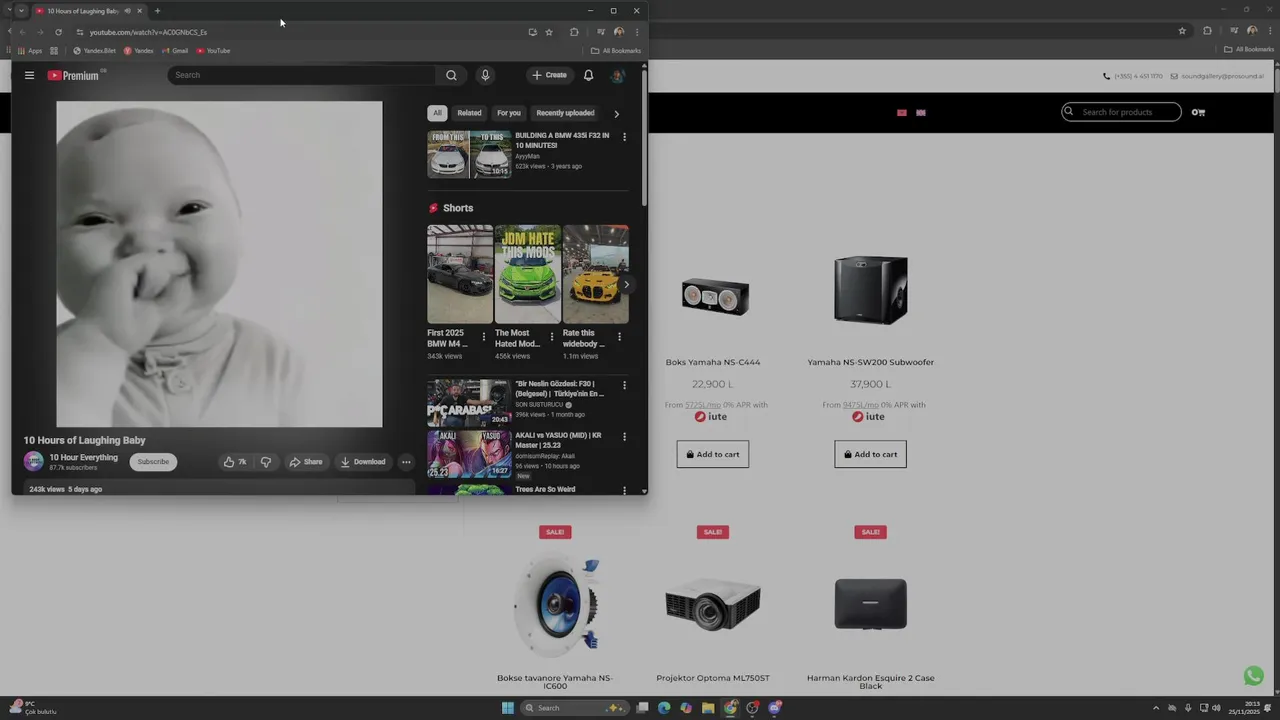Select the All filter chip
The image size is (1280, 720).
click(x=437, y=113)
